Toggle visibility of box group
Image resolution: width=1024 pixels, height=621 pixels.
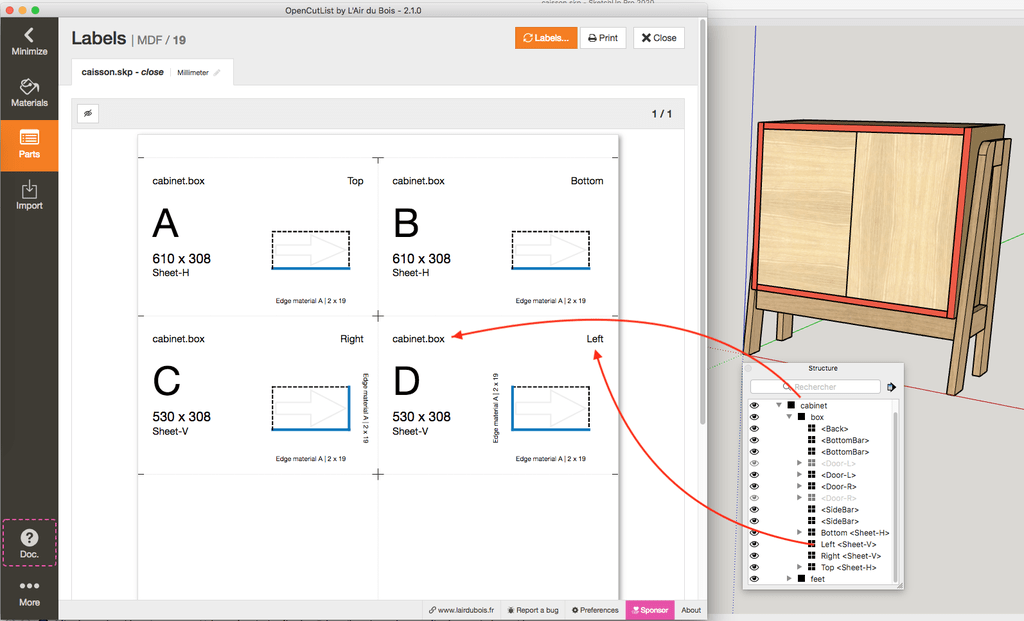(754, 417)
